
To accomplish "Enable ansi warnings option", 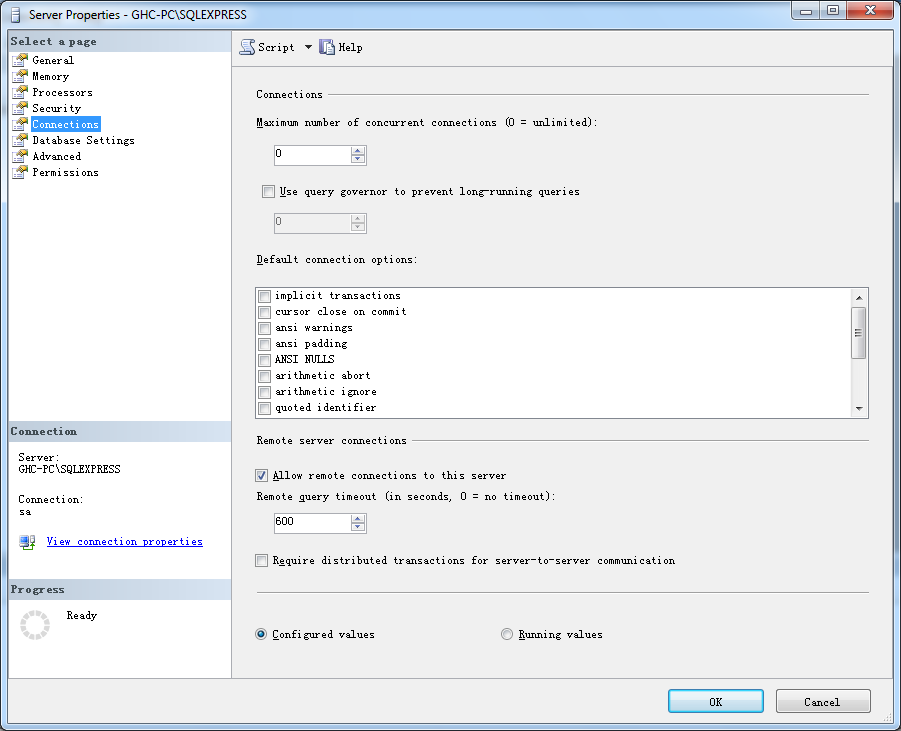I will coord(264,328).
